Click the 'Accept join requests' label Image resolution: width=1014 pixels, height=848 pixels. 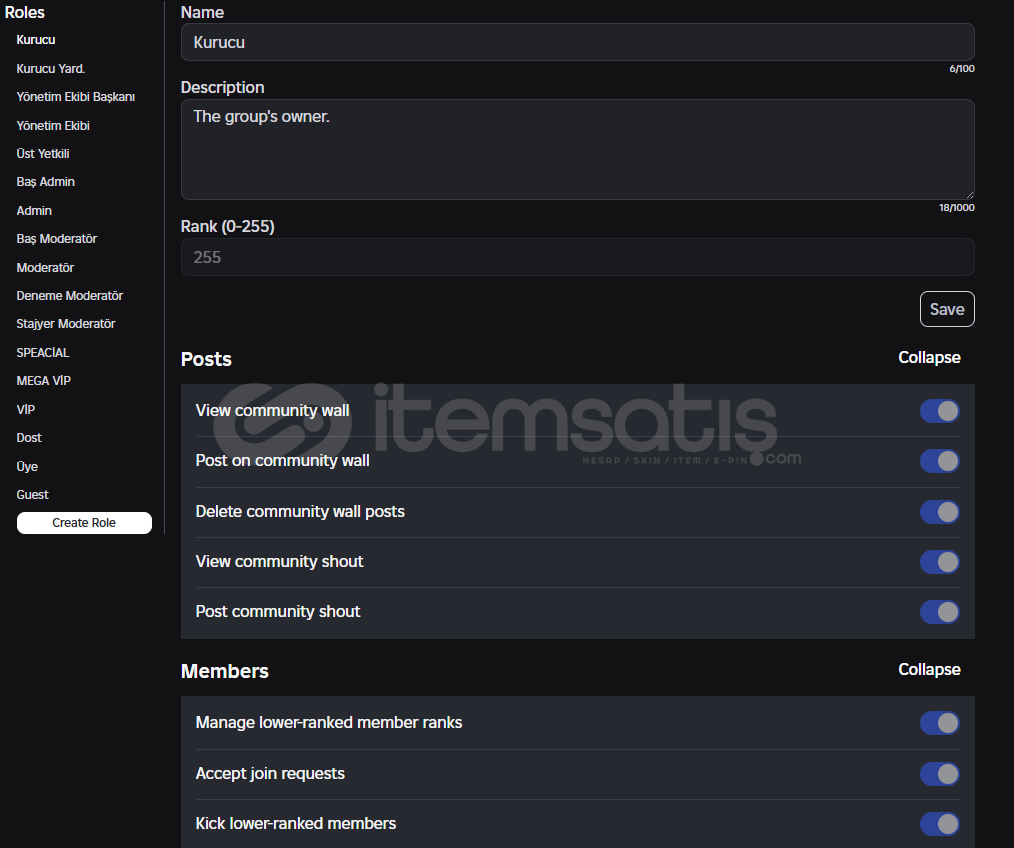[270, 774]
